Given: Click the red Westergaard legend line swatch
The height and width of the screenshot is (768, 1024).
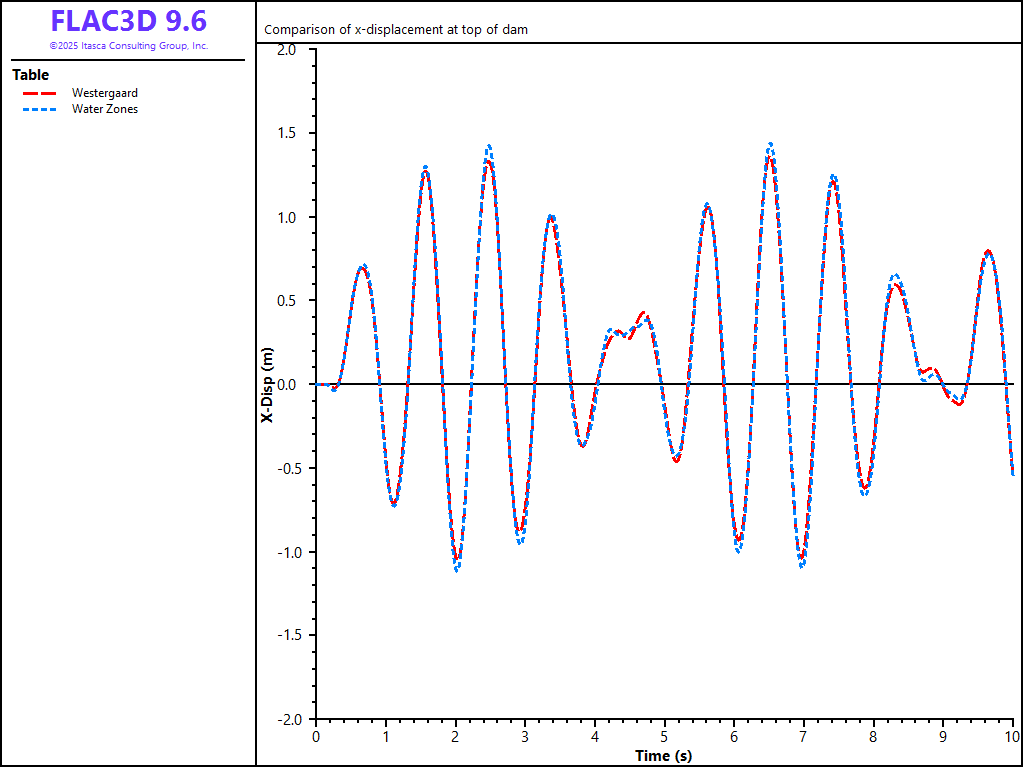Looking at the screenshot, I should [x=38, y=93].
